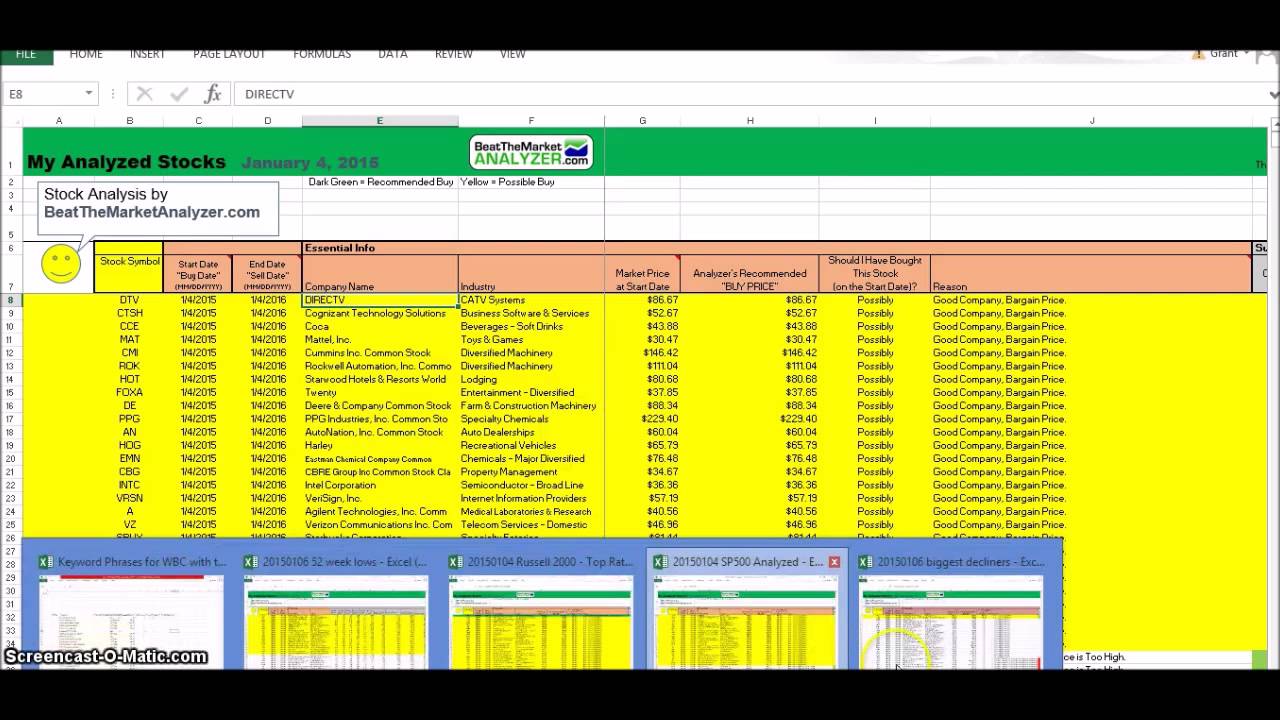The height and width of the screenshot is (720, 1280).
Task: Select the Market Price at Start Date header
Action: pos(642,273)
